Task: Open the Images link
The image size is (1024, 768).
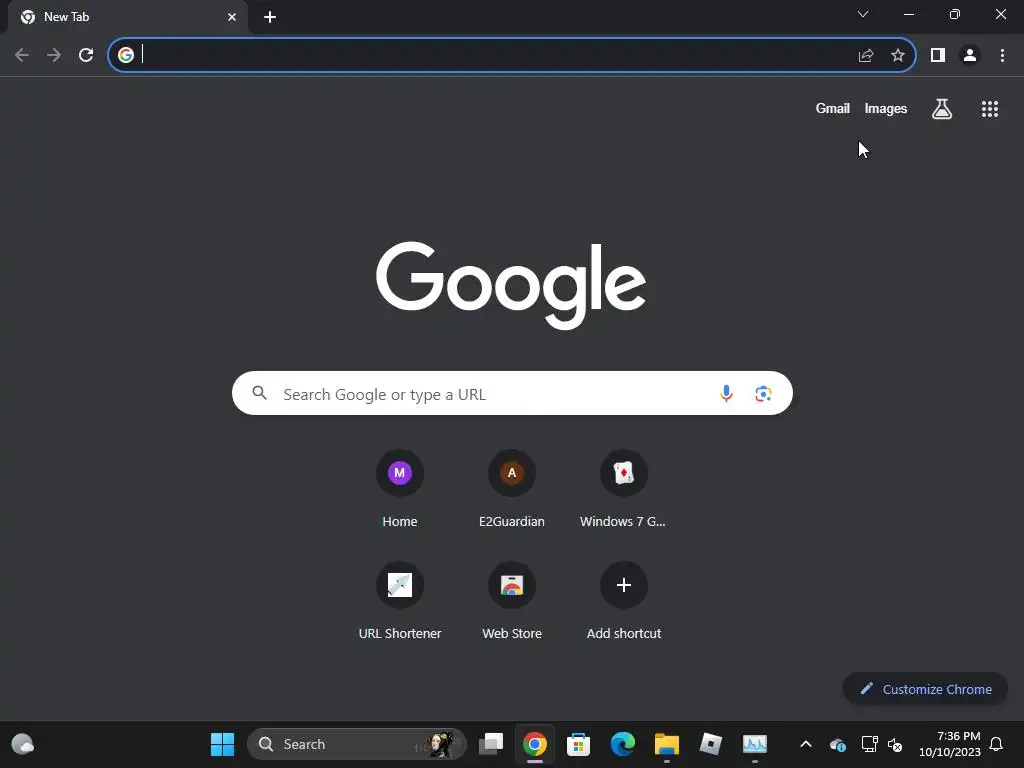Action: 886,108
